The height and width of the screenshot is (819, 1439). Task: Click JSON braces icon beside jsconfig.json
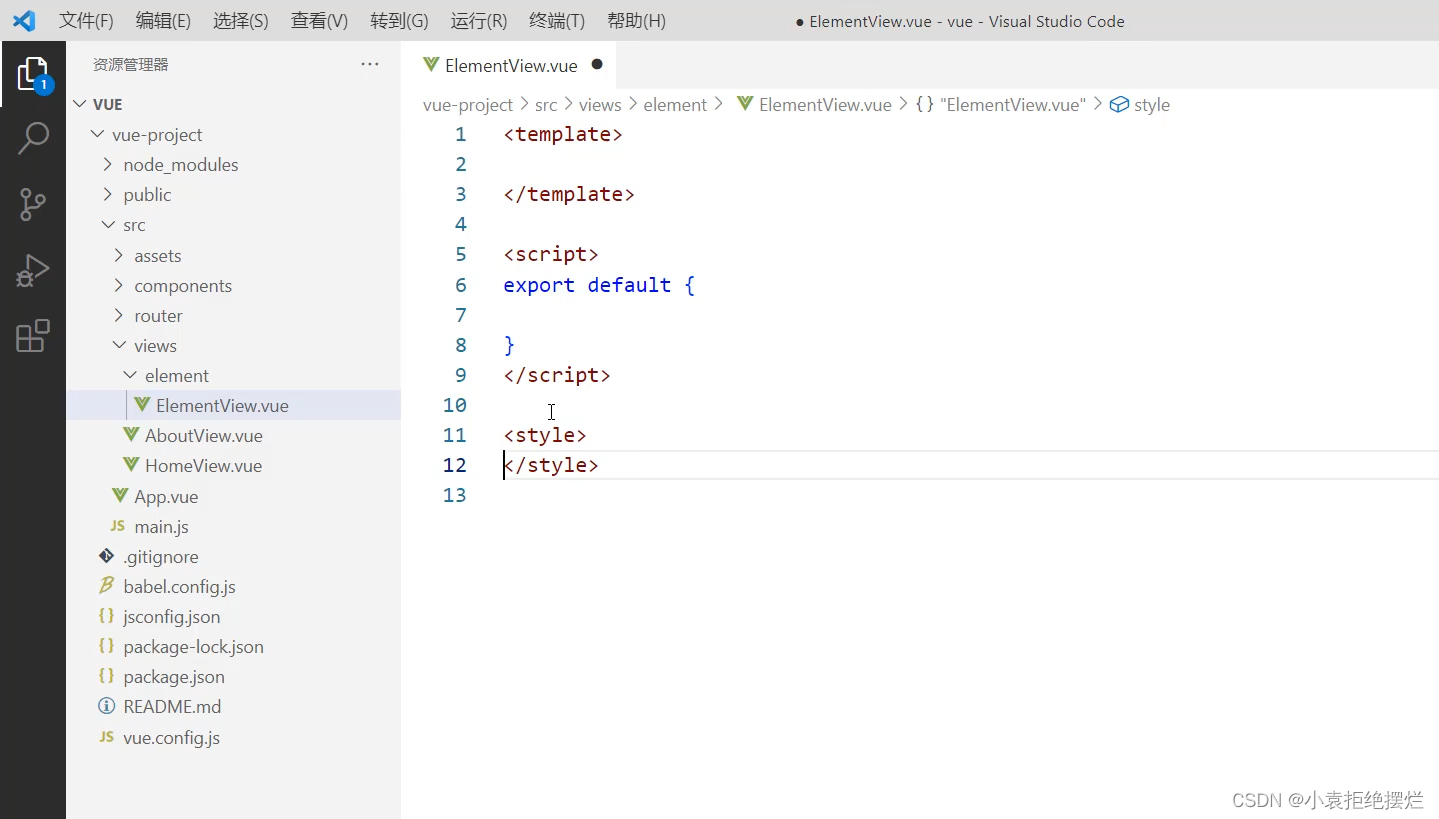pyautogui.click(x=107, y=616)
